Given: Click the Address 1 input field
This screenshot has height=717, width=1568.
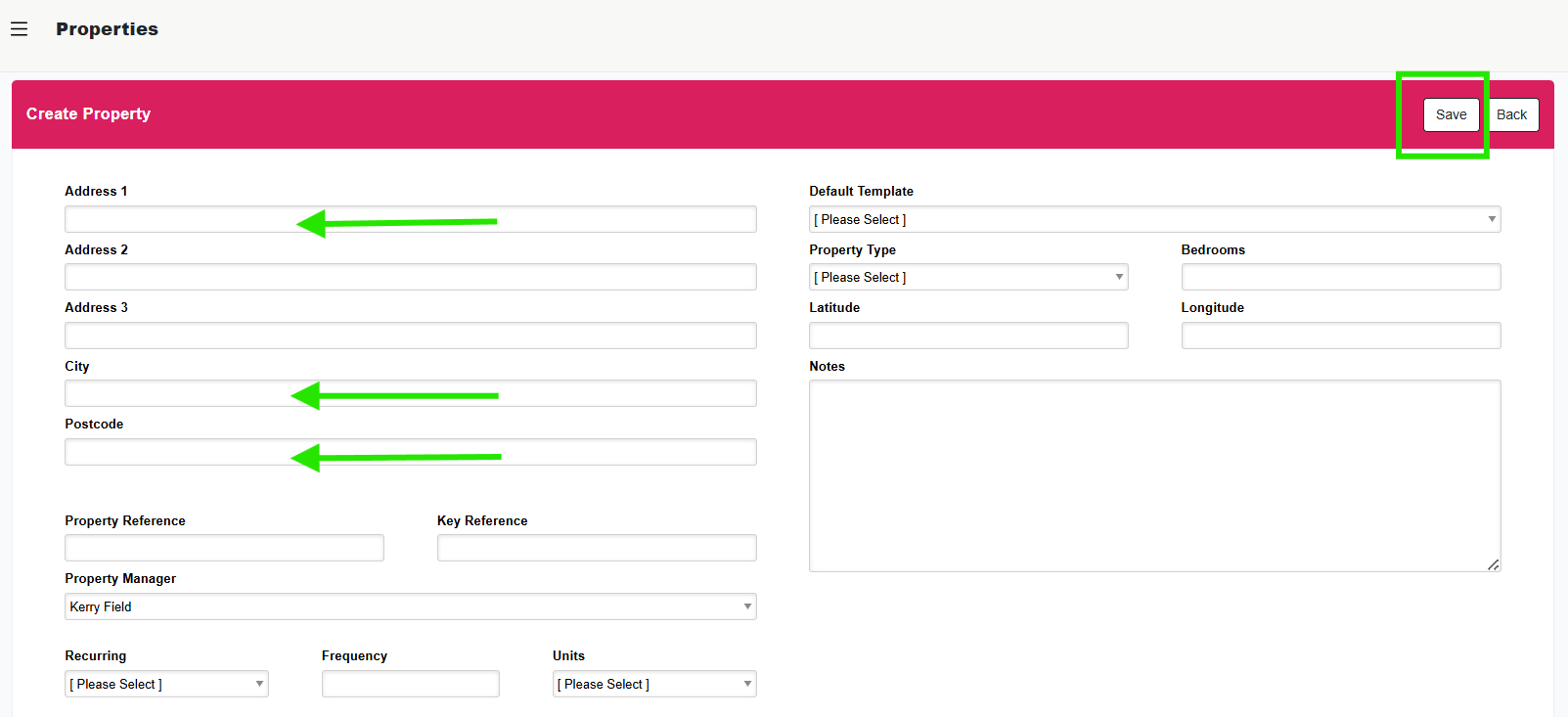Looking at the screenshot, I should pos(176,219).
